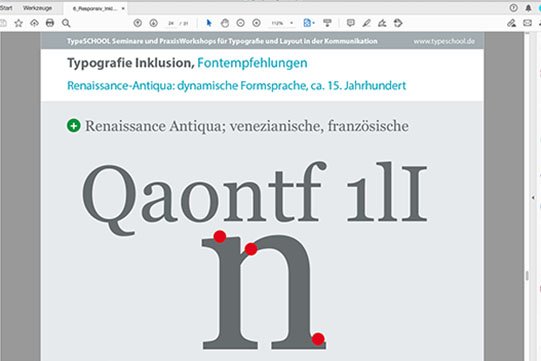This screenshot has height=361, width=541.
Task: Click the subtitle 'Renaissance-Antiqua: dynamische Formsprache'
Action: click(x=187, y=86)
